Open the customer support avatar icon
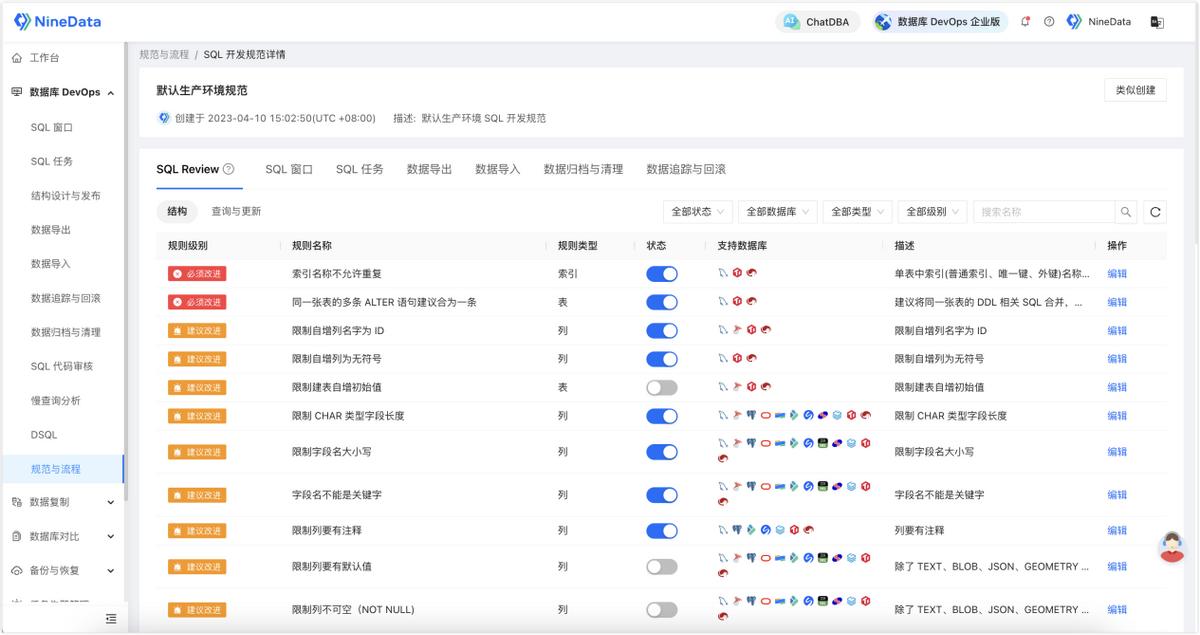Viewport: 1200px width, 635px height. pos(1171,546)
